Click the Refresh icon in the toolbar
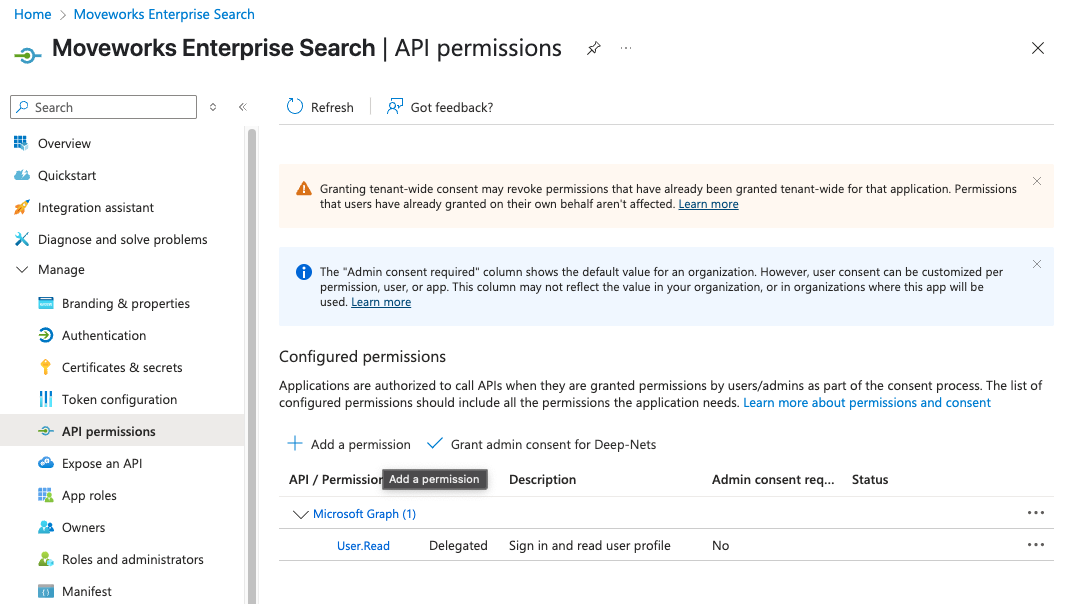This screenshot has height=604, width=1066. [295, 107]
